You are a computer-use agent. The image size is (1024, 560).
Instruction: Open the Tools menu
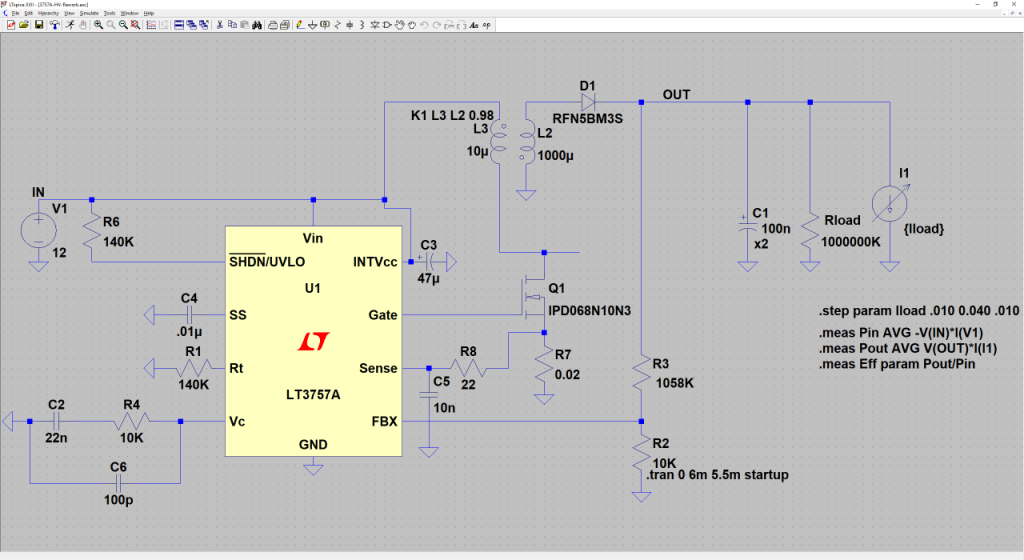tap(109, 13)
